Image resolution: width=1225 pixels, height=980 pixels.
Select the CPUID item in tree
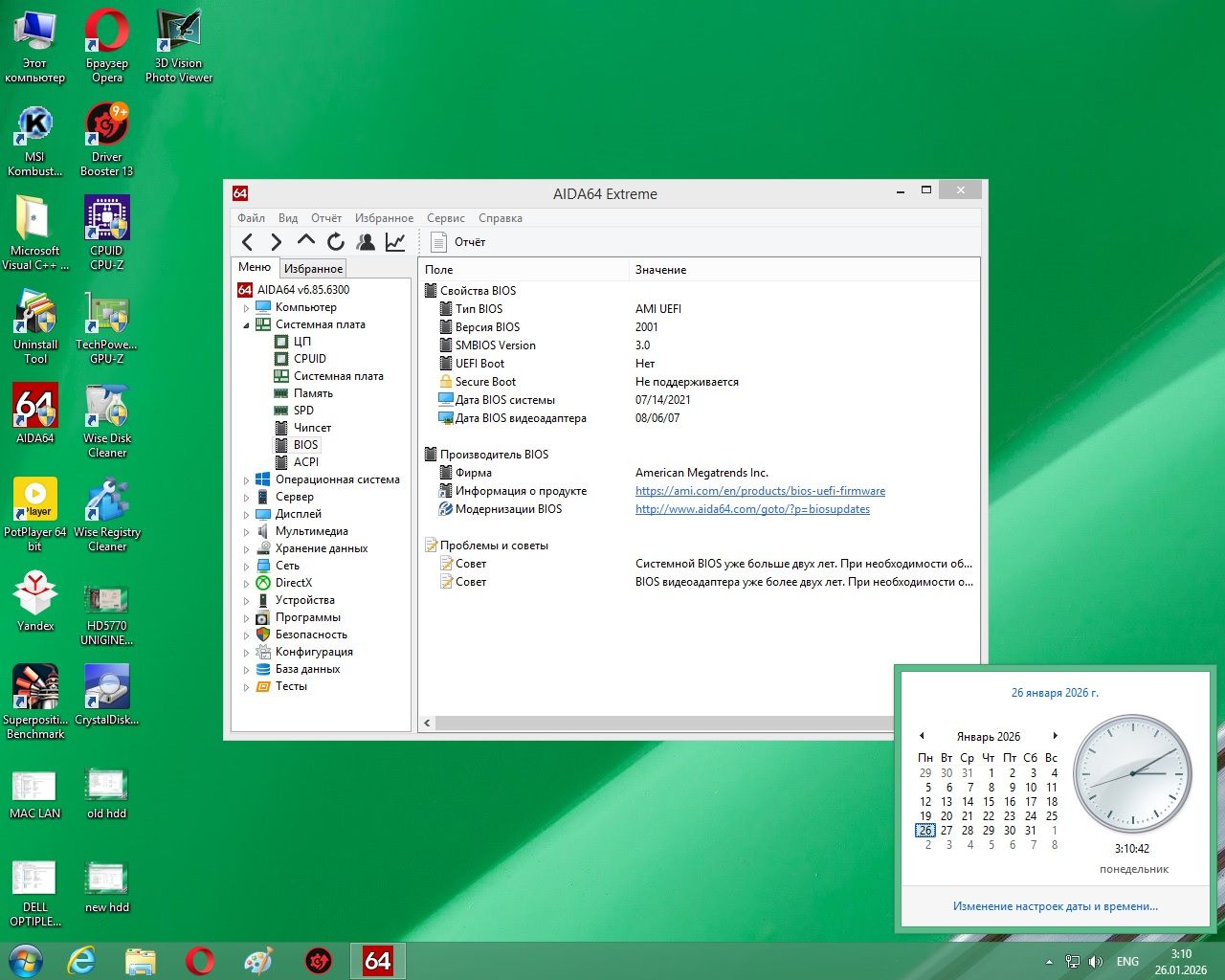click(310, 359)
